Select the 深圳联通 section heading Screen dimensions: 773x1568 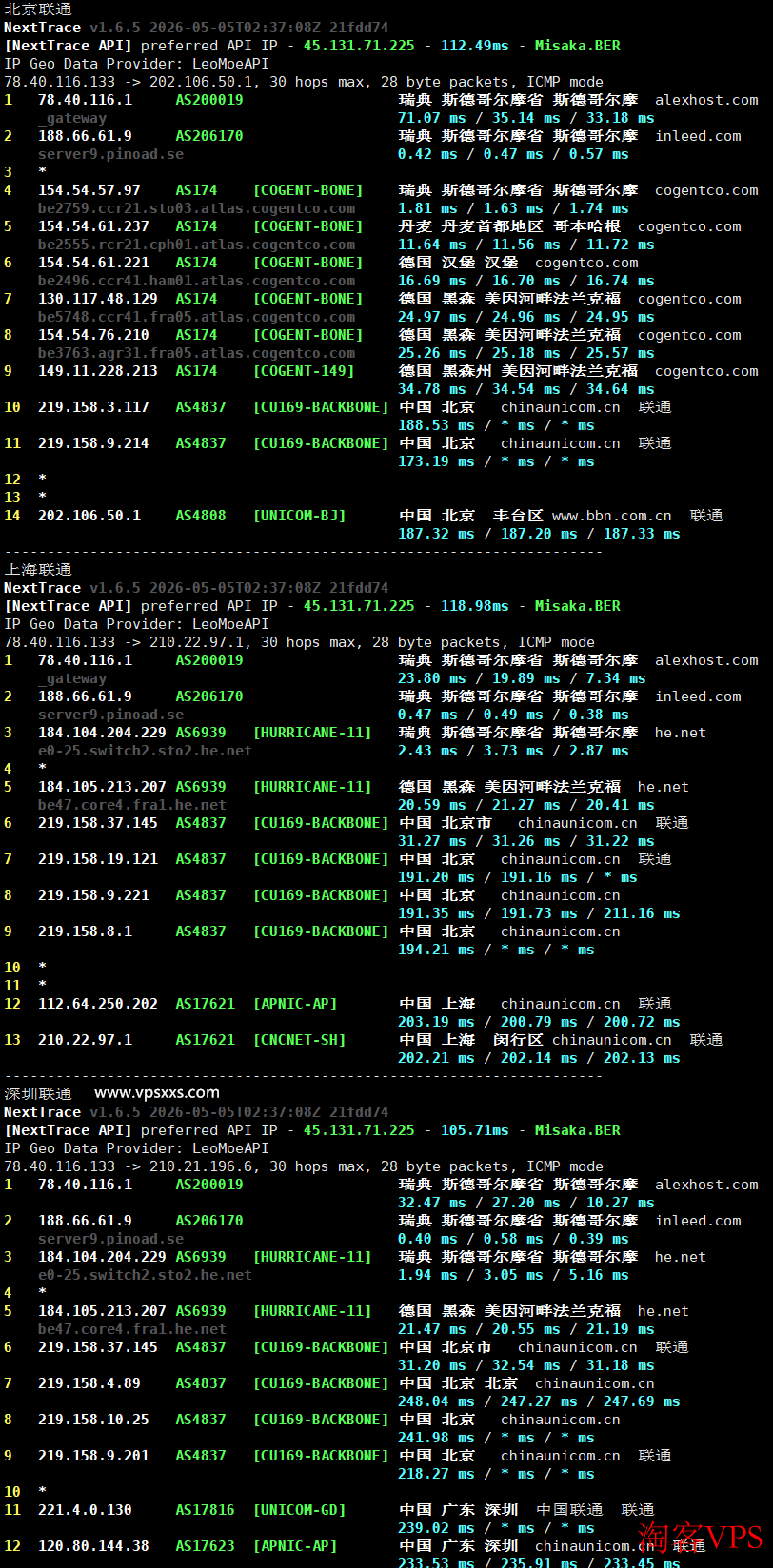click(38, 1094)
